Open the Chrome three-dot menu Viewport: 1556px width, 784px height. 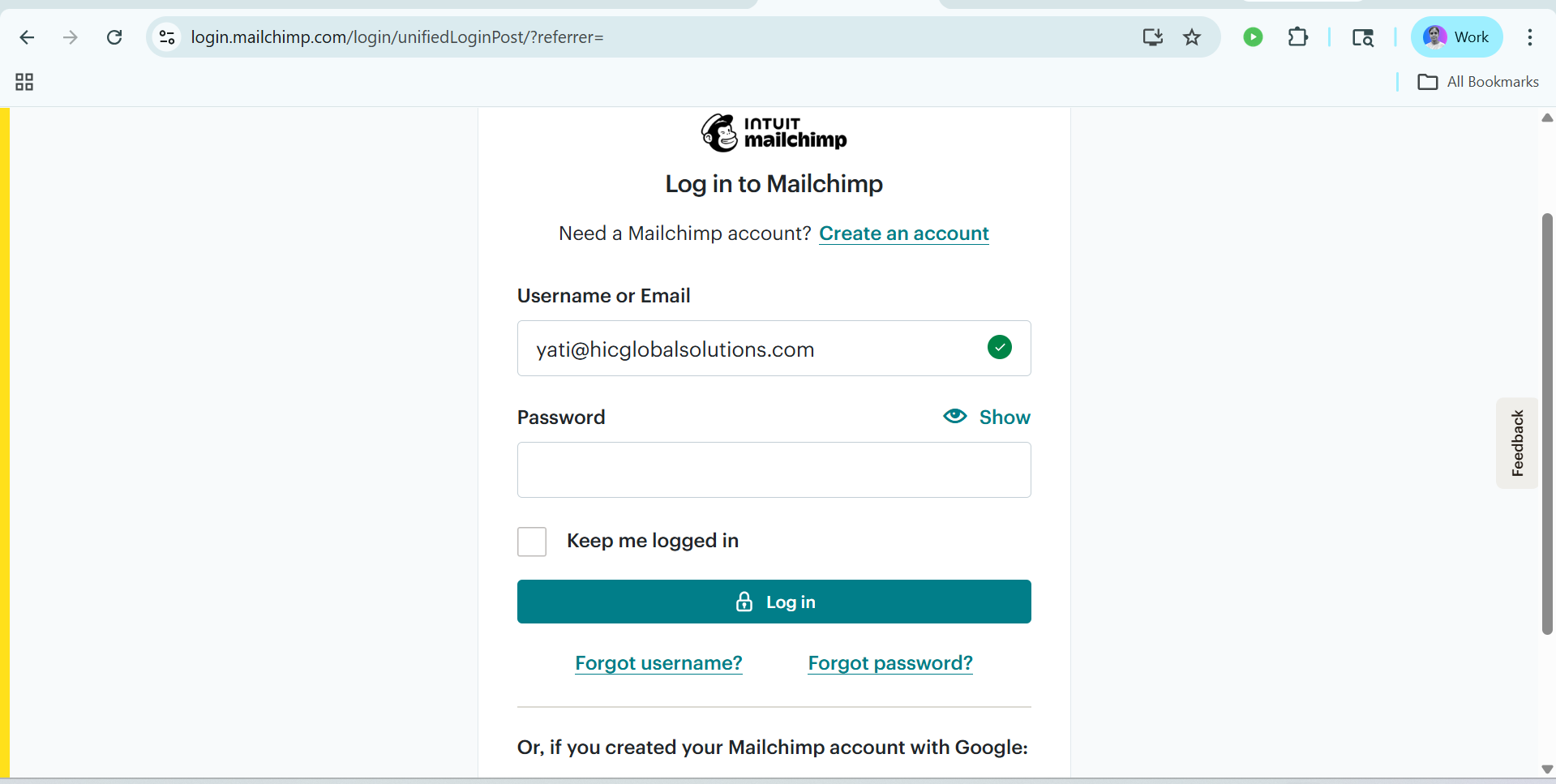pos(1530,37)
